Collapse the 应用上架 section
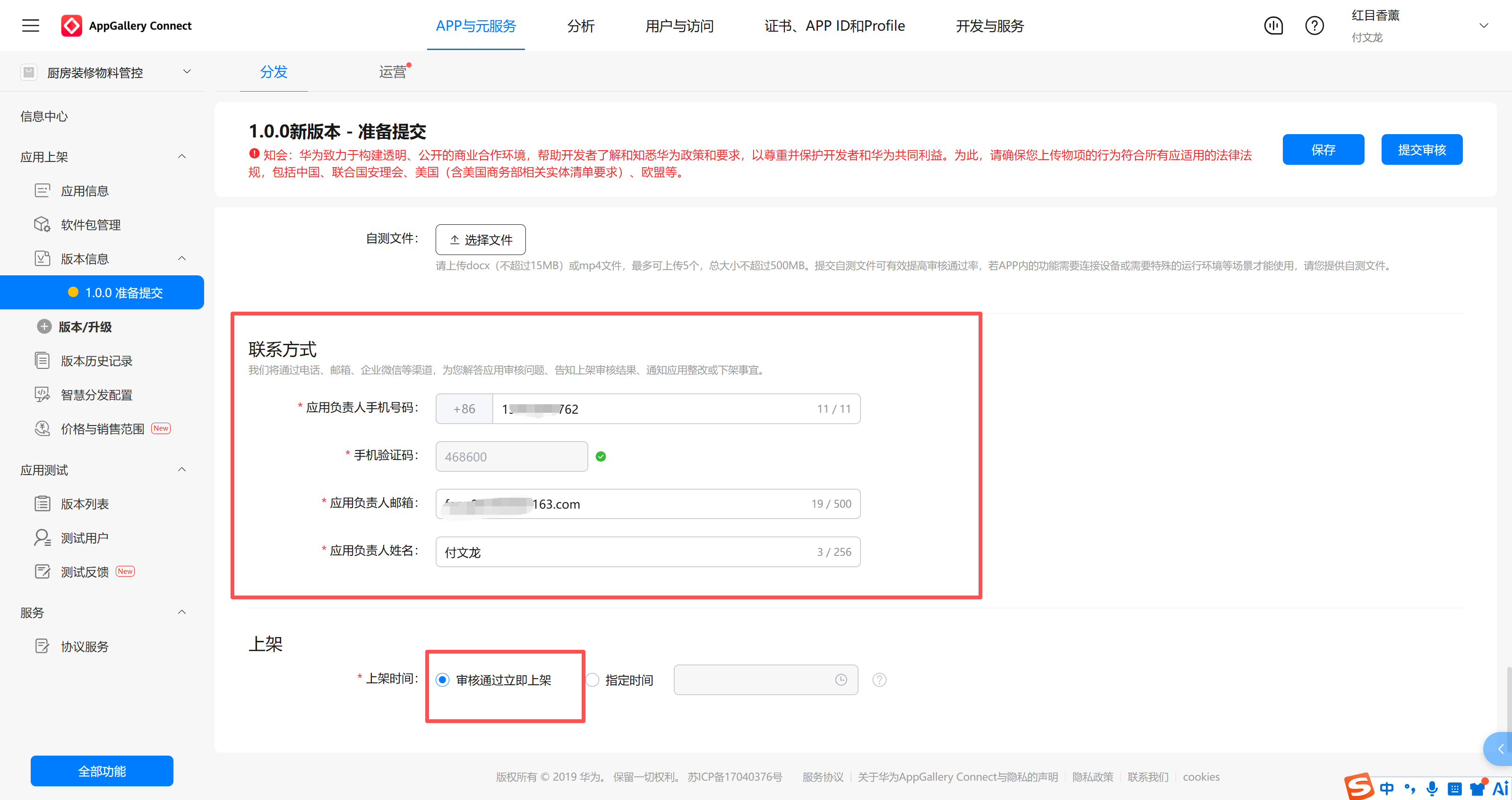Image resolution: width=1512 pixels, height=800 pixels. click(x=182, y=156)
